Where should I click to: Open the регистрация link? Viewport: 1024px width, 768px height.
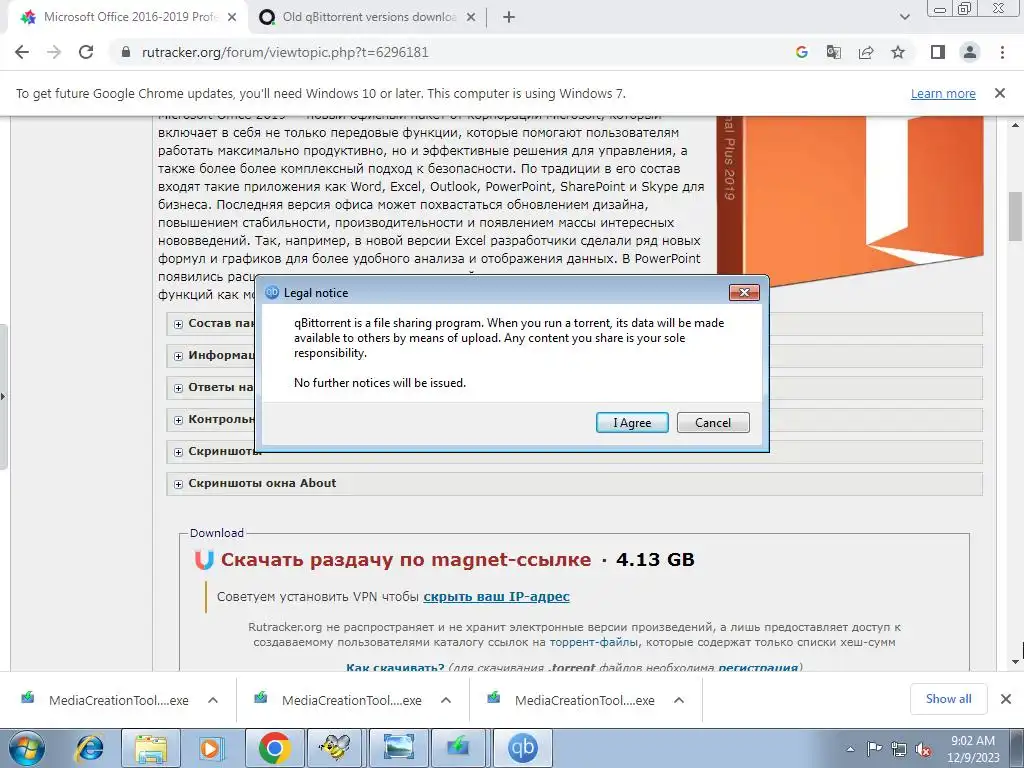coord(758,667)
